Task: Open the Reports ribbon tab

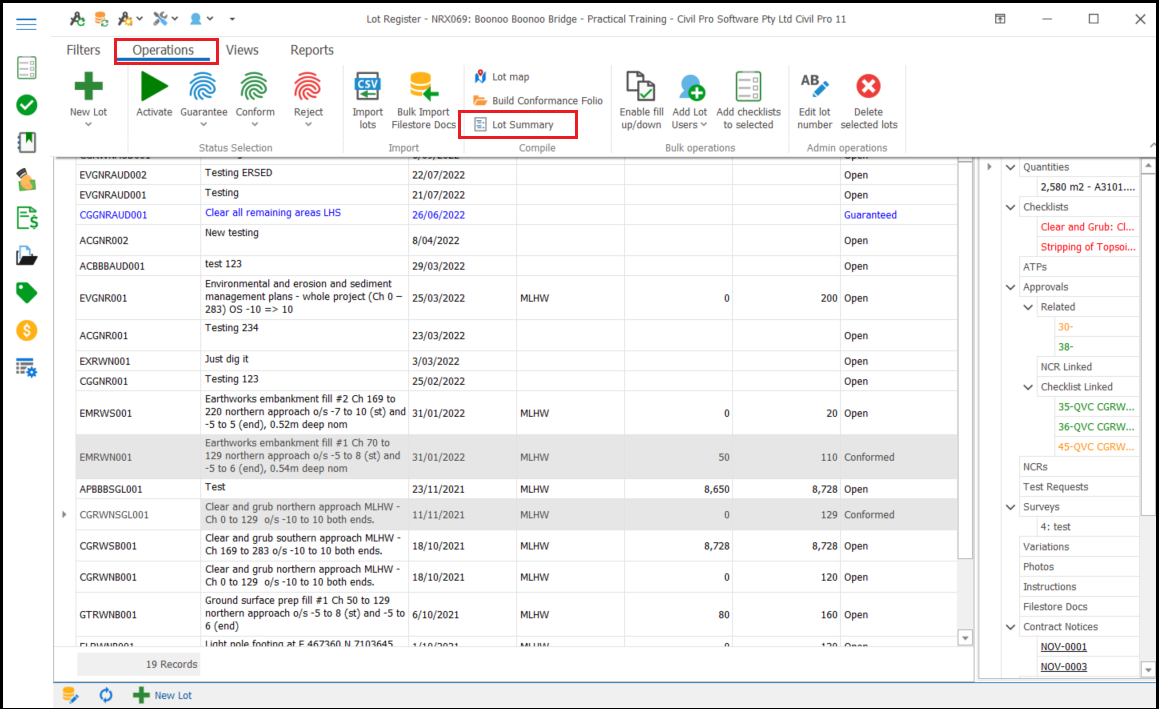Action: pyautogui.click(x=312, y=50)
